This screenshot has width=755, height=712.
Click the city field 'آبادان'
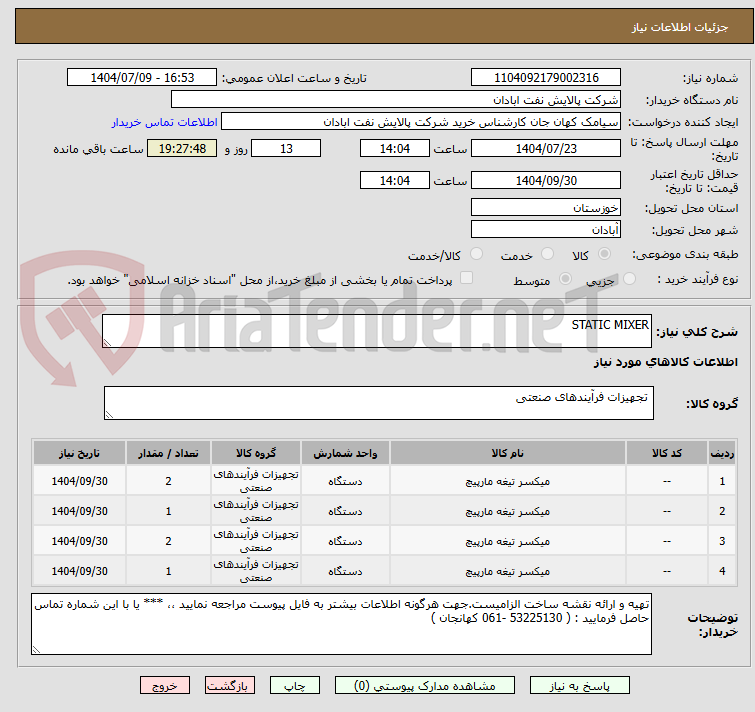tap(546, 230)
